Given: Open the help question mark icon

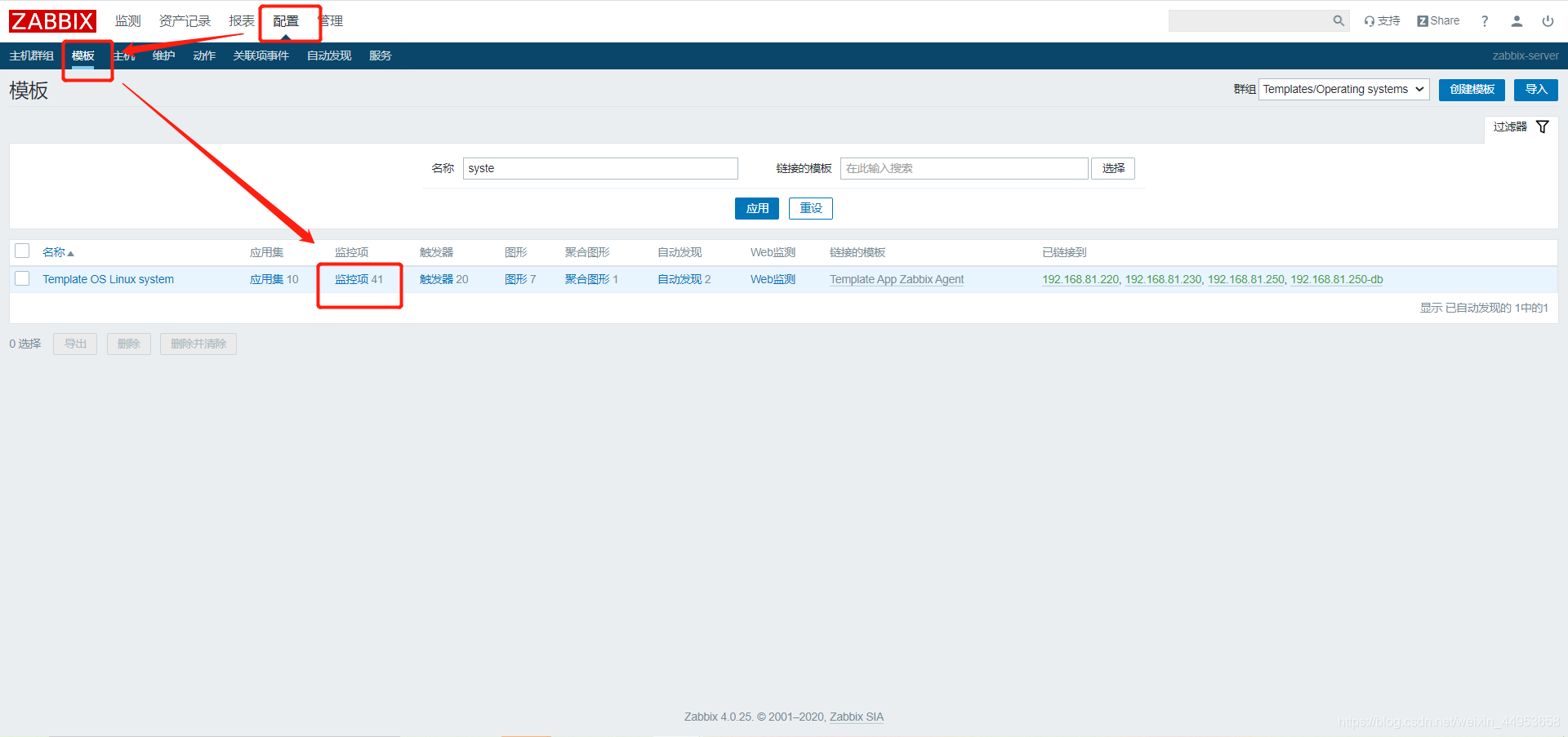Looking at the screenshot, I should (1485, 21).
